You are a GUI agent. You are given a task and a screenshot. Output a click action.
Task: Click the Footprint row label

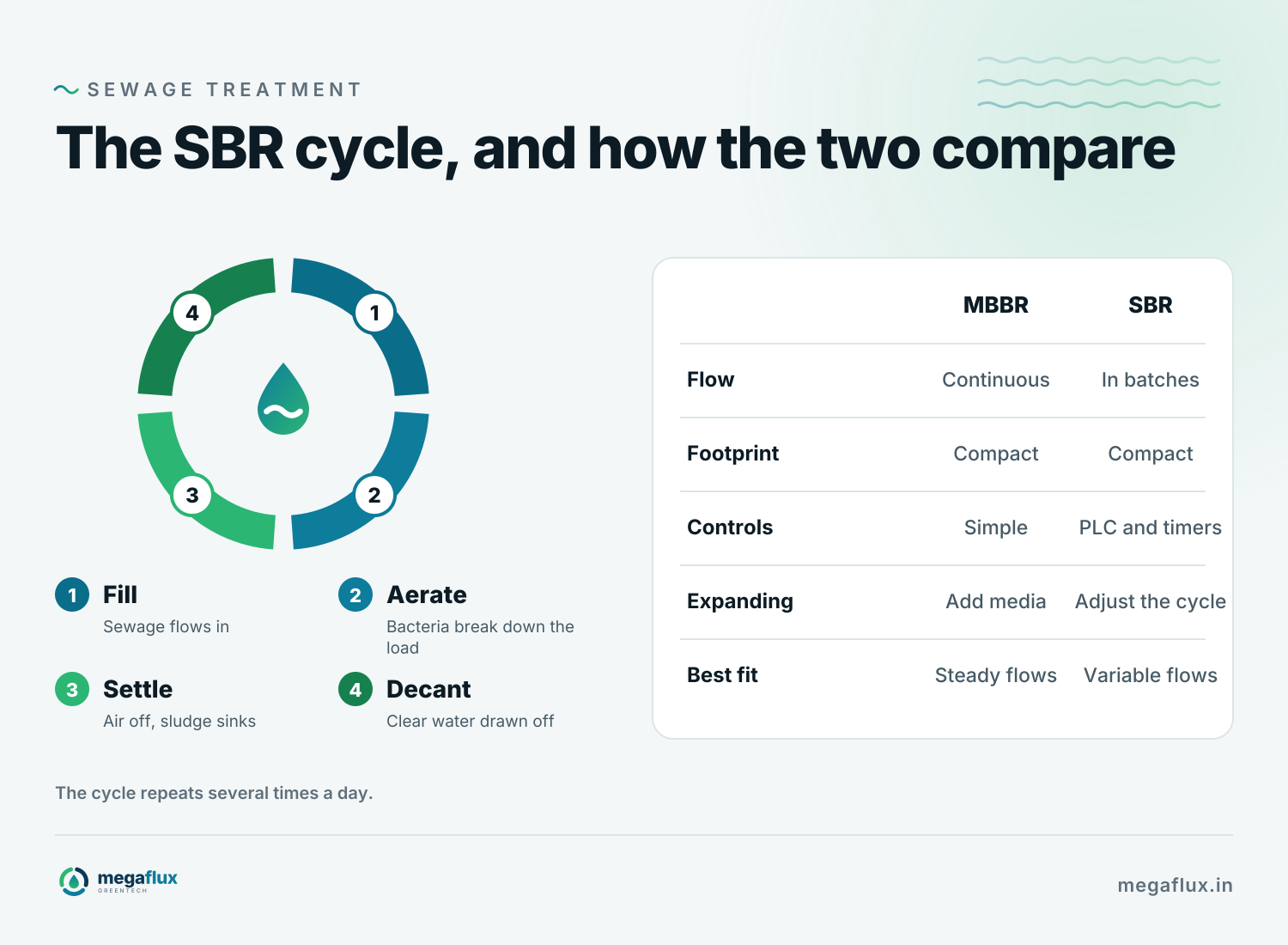[733, 454]
